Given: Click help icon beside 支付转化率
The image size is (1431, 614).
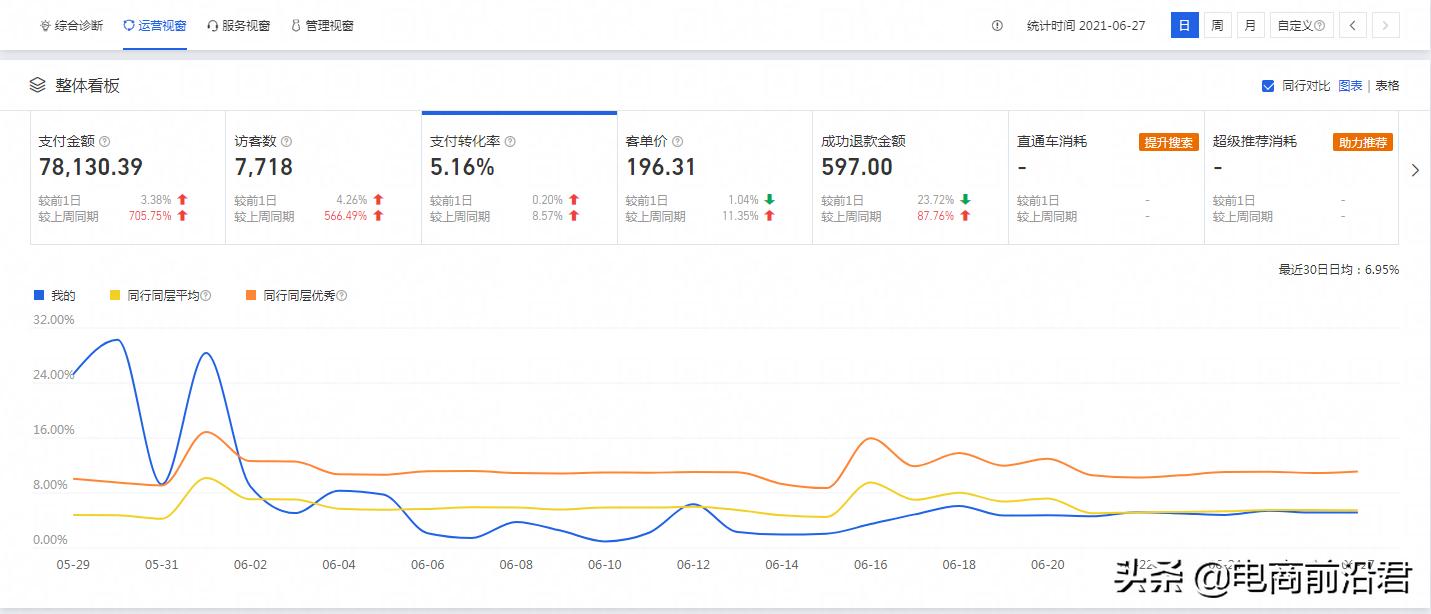Looking at the screenshot, I should [510, 142].
